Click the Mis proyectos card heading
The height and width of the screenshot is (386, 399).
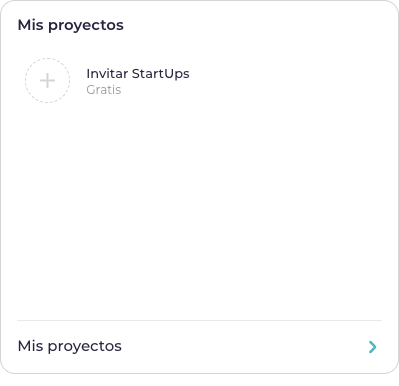[x=71, y=25]
